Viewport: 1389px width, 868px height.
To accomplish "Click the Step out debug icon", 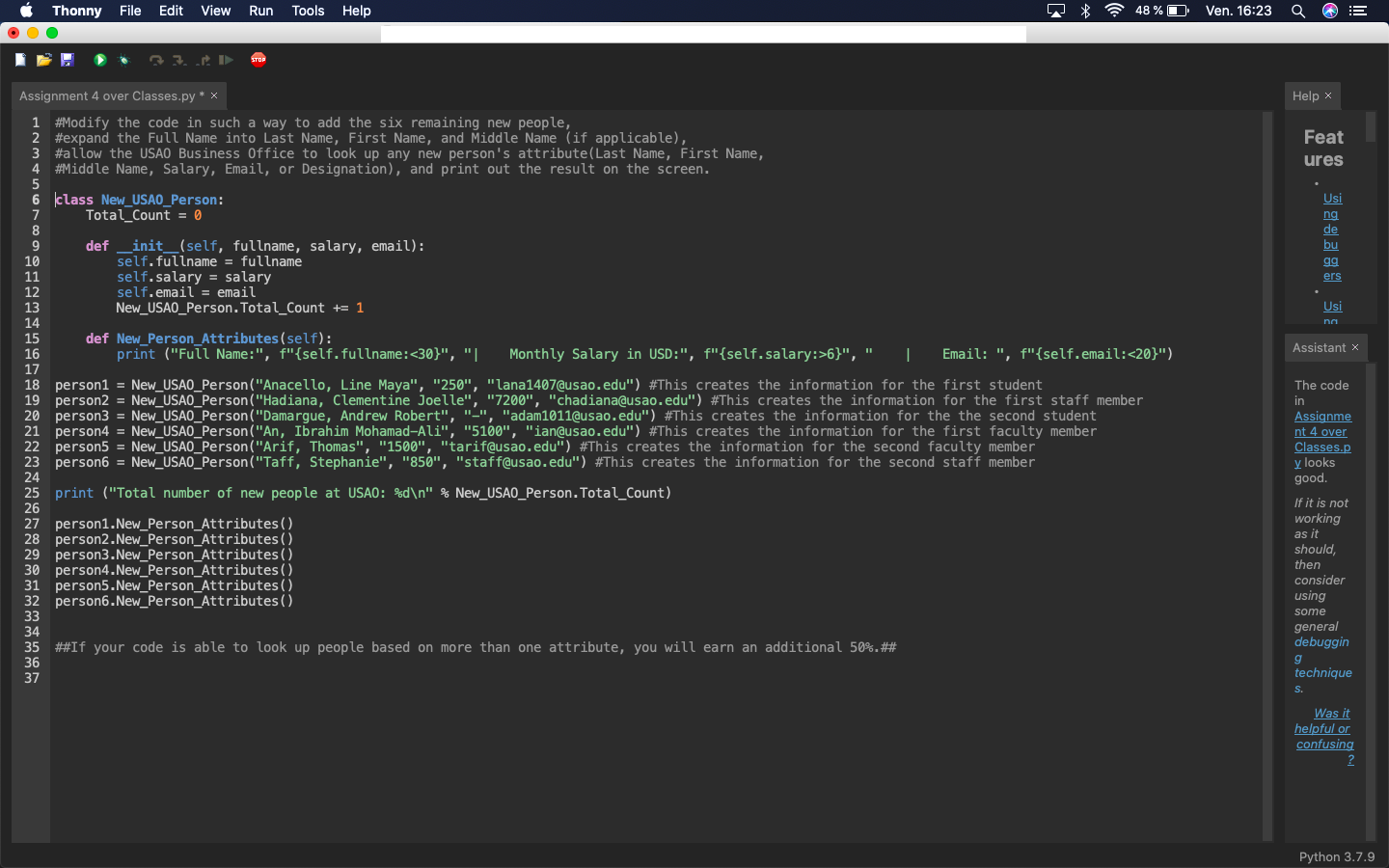I will [x=203, y=60].
